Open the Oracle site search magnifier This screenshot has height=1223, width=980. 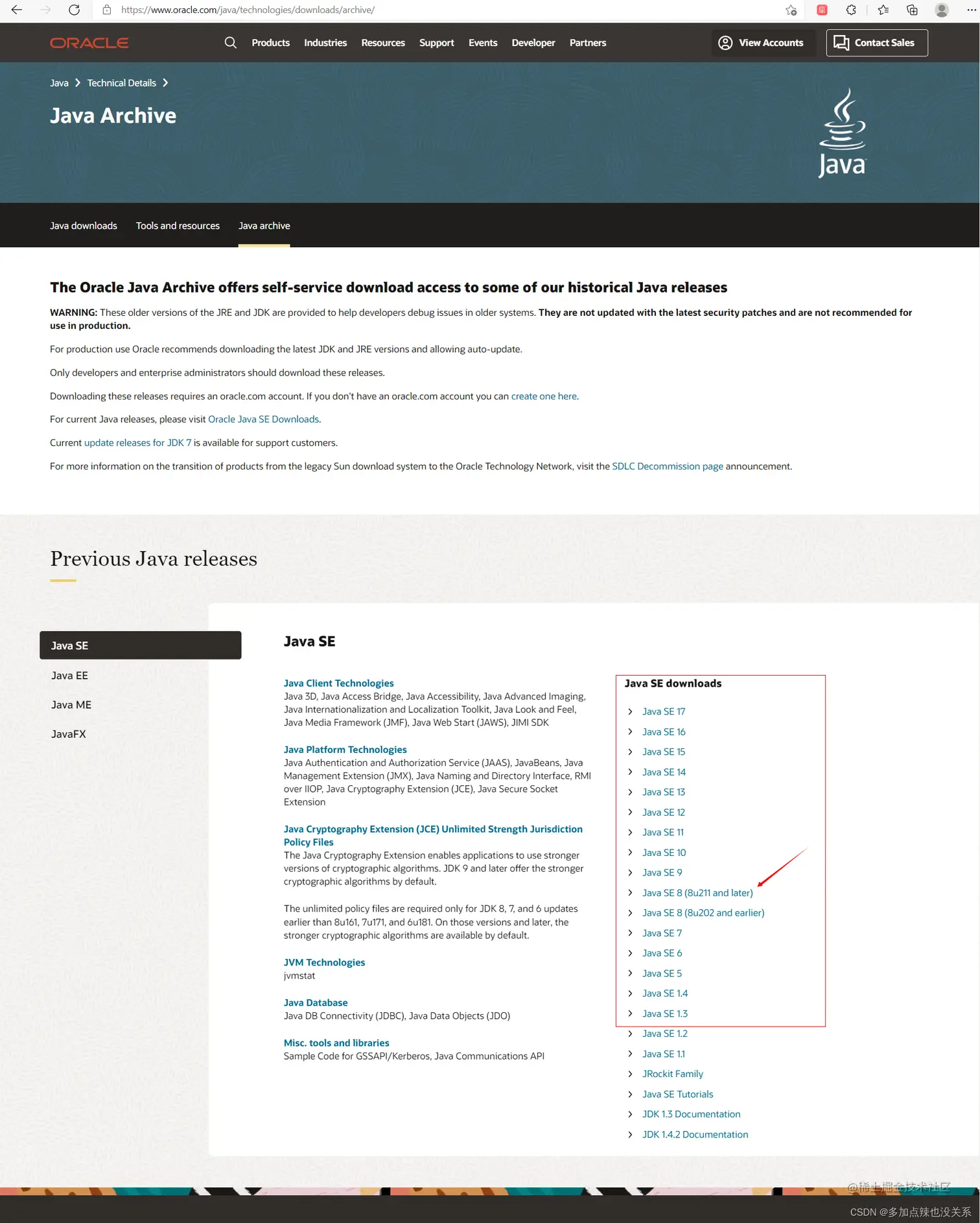[230, 43]
